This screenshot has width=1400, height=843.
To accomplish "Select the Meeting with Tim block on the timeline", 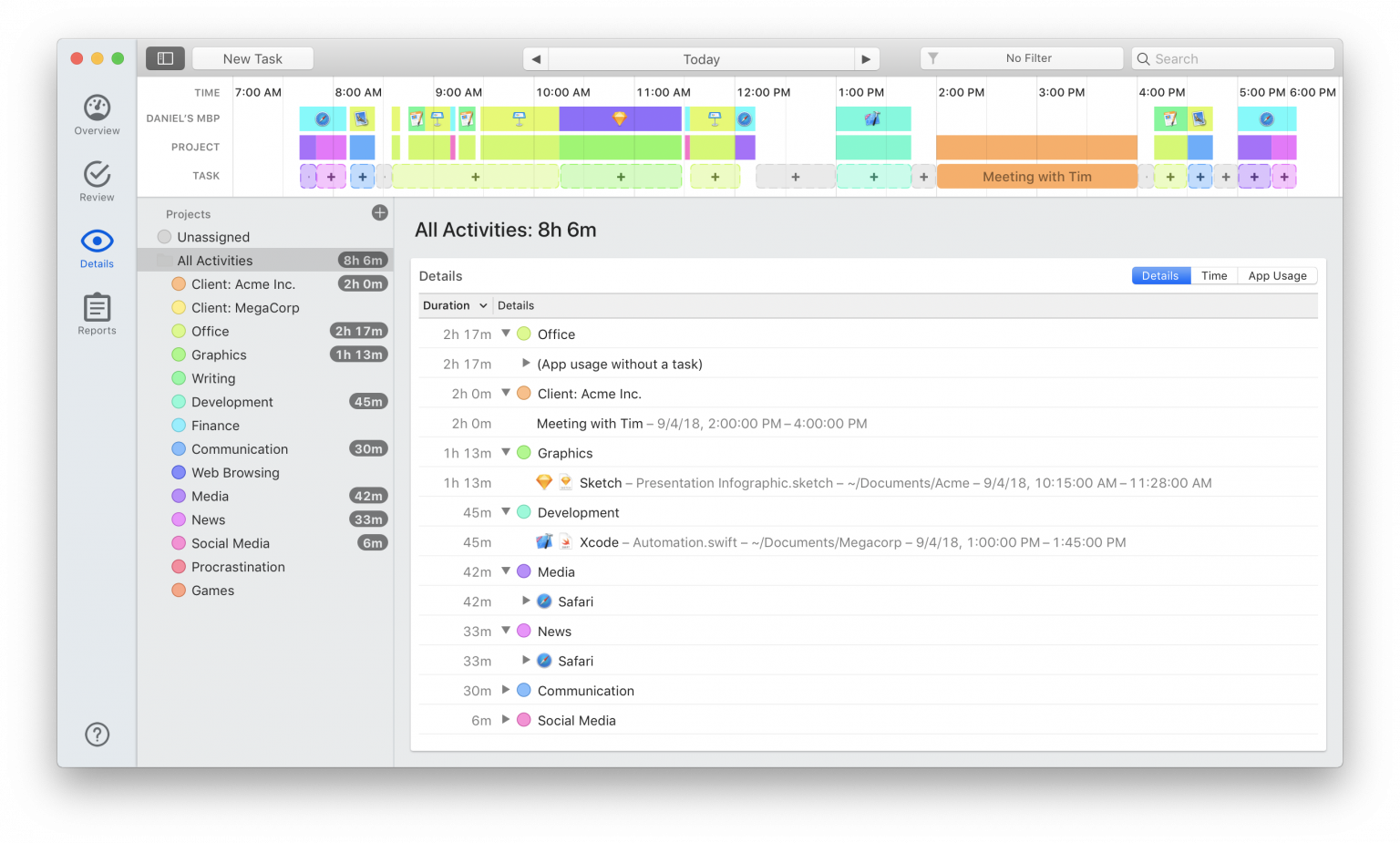I will [x=1036, y=176].
